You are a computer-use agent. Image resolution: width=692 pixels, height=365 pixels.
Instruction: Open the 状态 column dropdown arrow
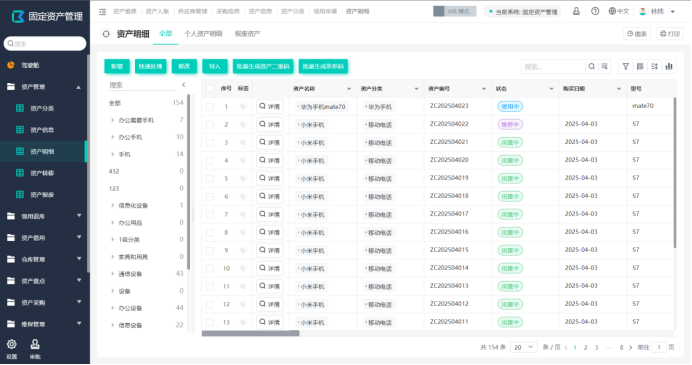(x=551, y=89)
